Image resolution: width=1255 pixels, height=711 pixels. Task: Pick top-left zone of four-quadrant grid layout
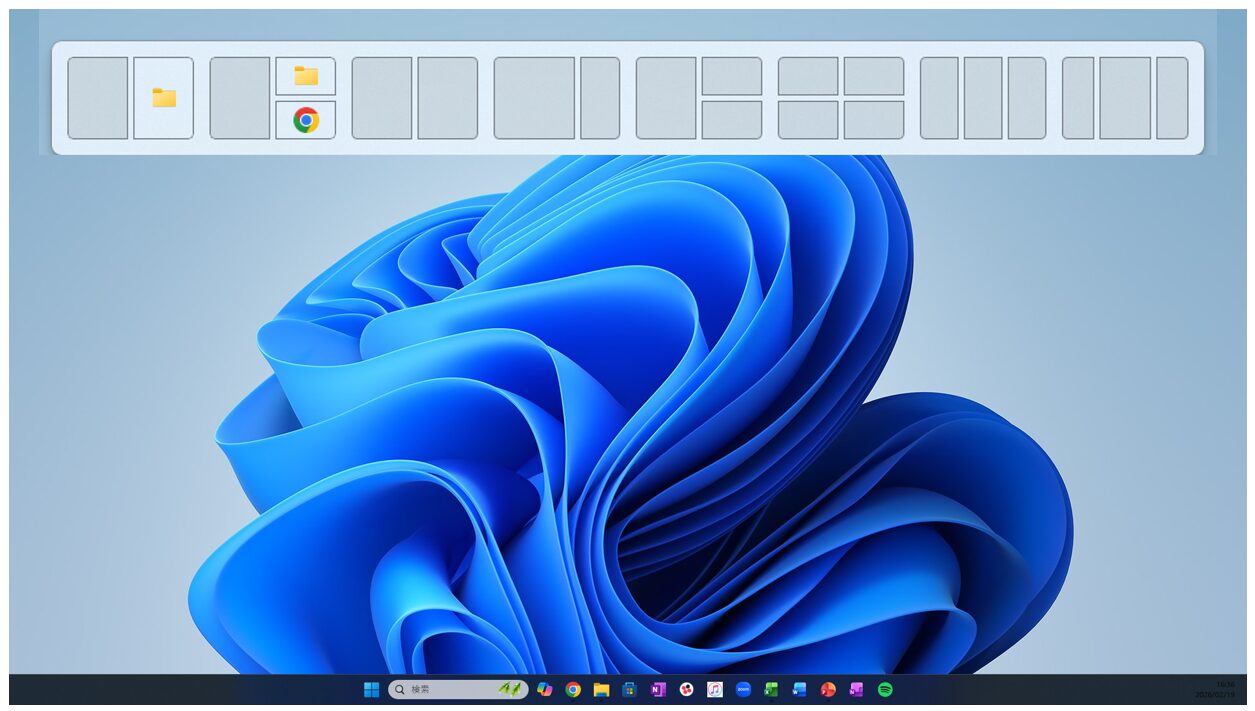click(x=808, y=76)
